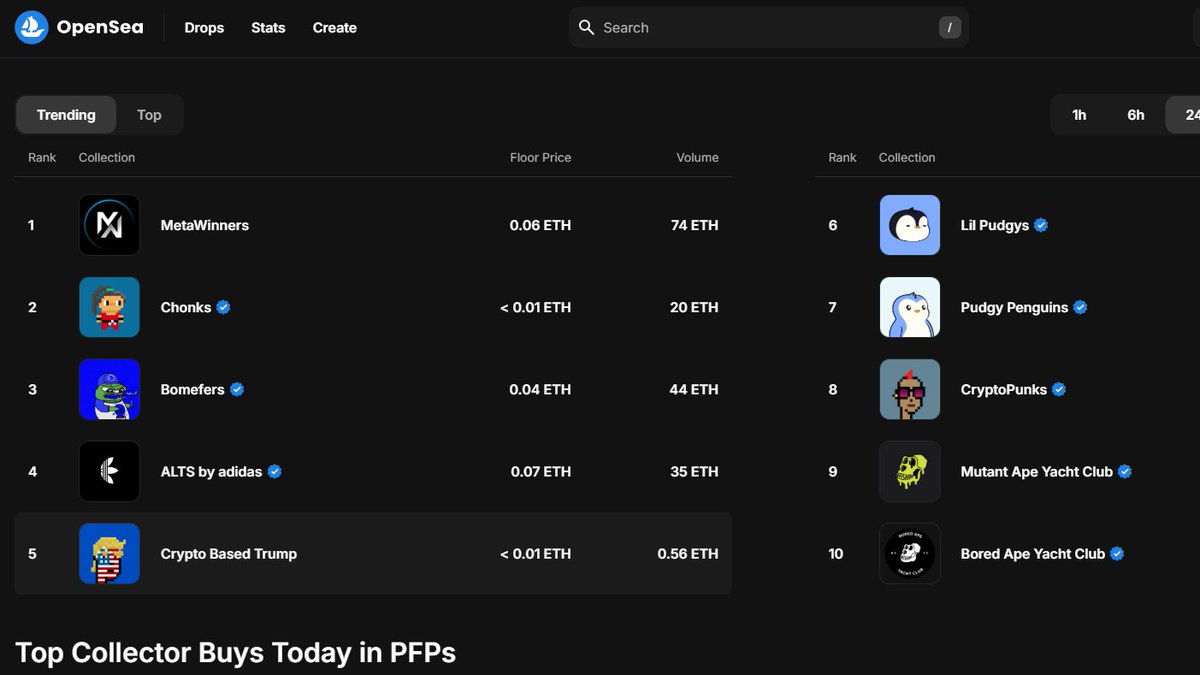The height and width of the screenshot is (675, 1200).
Task: Open the MetaWinners collection name
Action: tap(205, 225)
